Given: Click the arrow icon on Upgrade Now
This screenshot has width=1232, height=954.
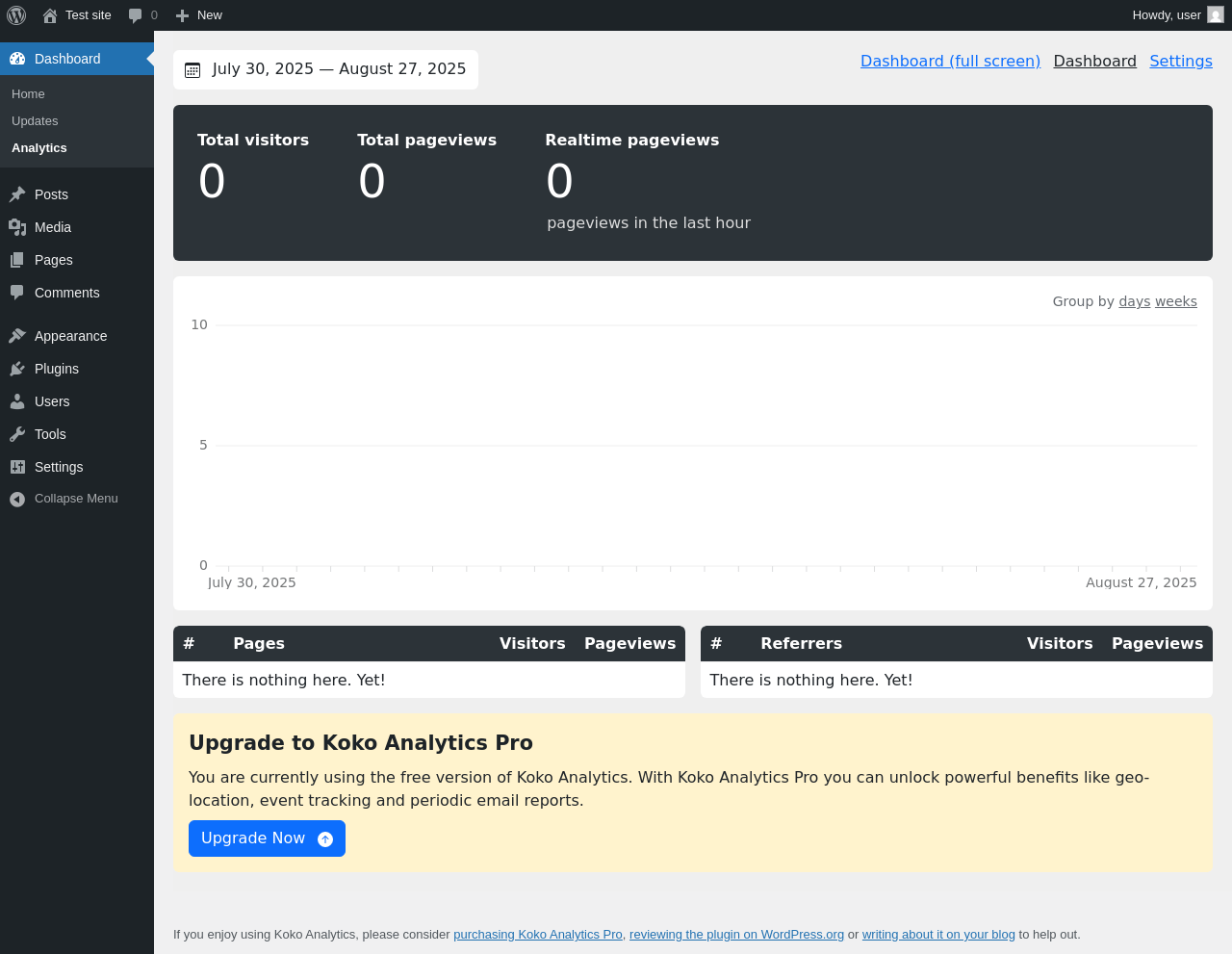Looking at the screenshot, I should 325,839.
